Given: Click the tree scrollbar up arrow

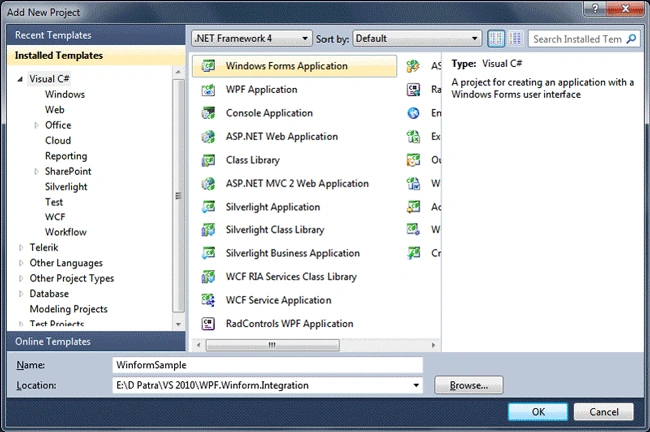Looking at the screenshot, I should coord(178,72).
